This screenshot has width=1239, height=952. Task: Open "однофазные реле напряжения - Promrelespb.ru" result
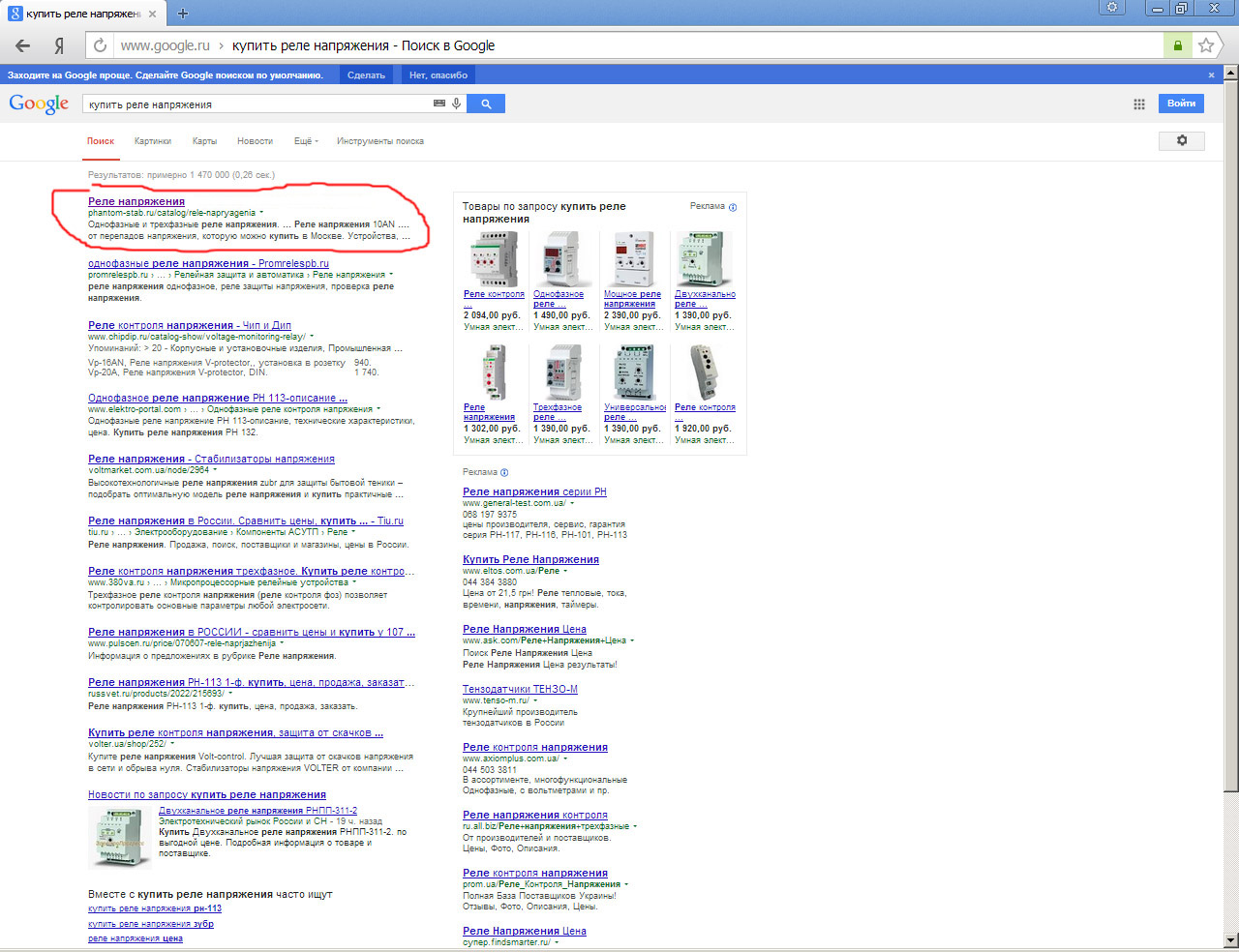tap(208, 263)
